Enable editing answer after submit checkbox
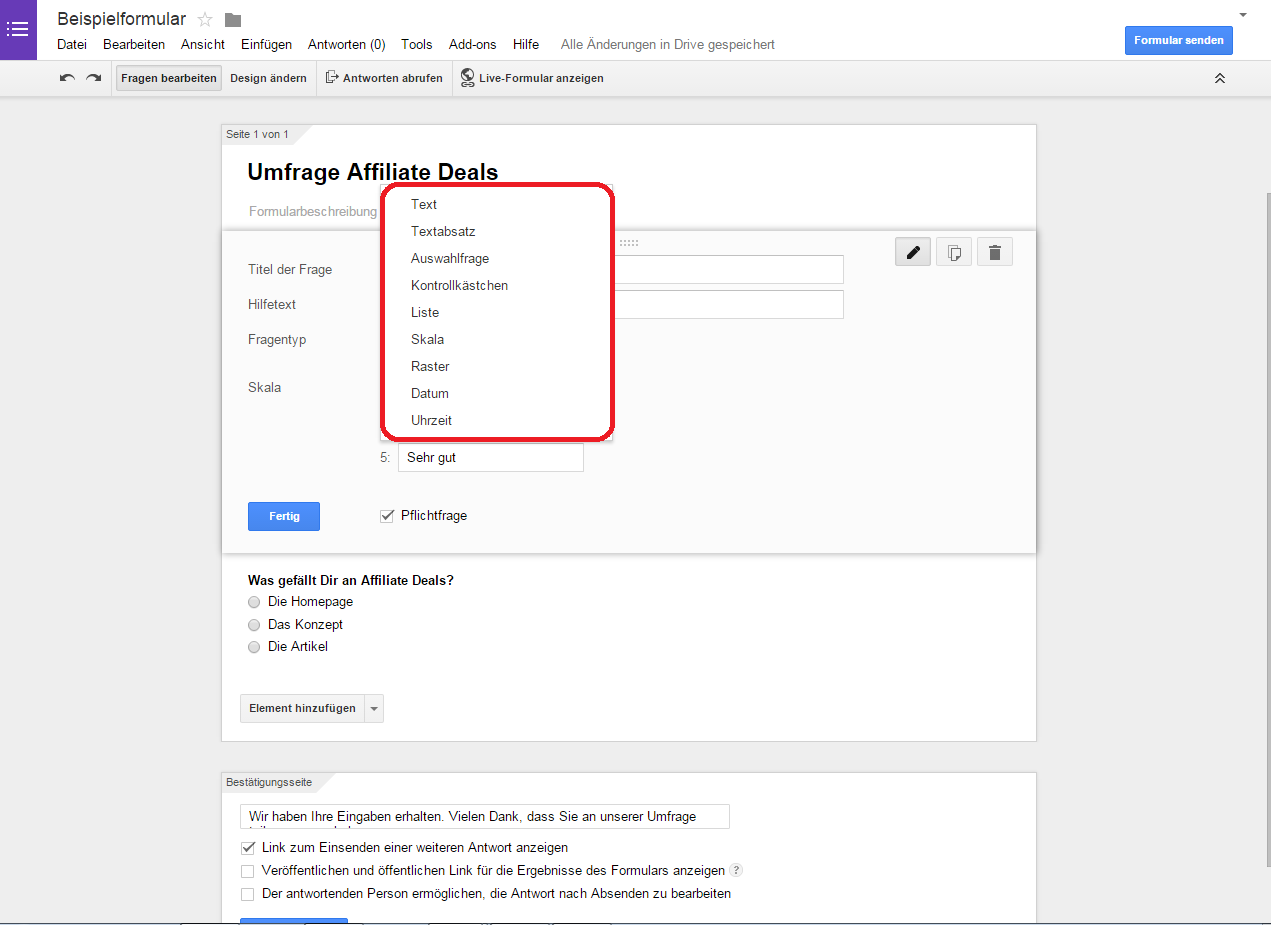This screenshot has height=925, width=1271. coord(248,894)
